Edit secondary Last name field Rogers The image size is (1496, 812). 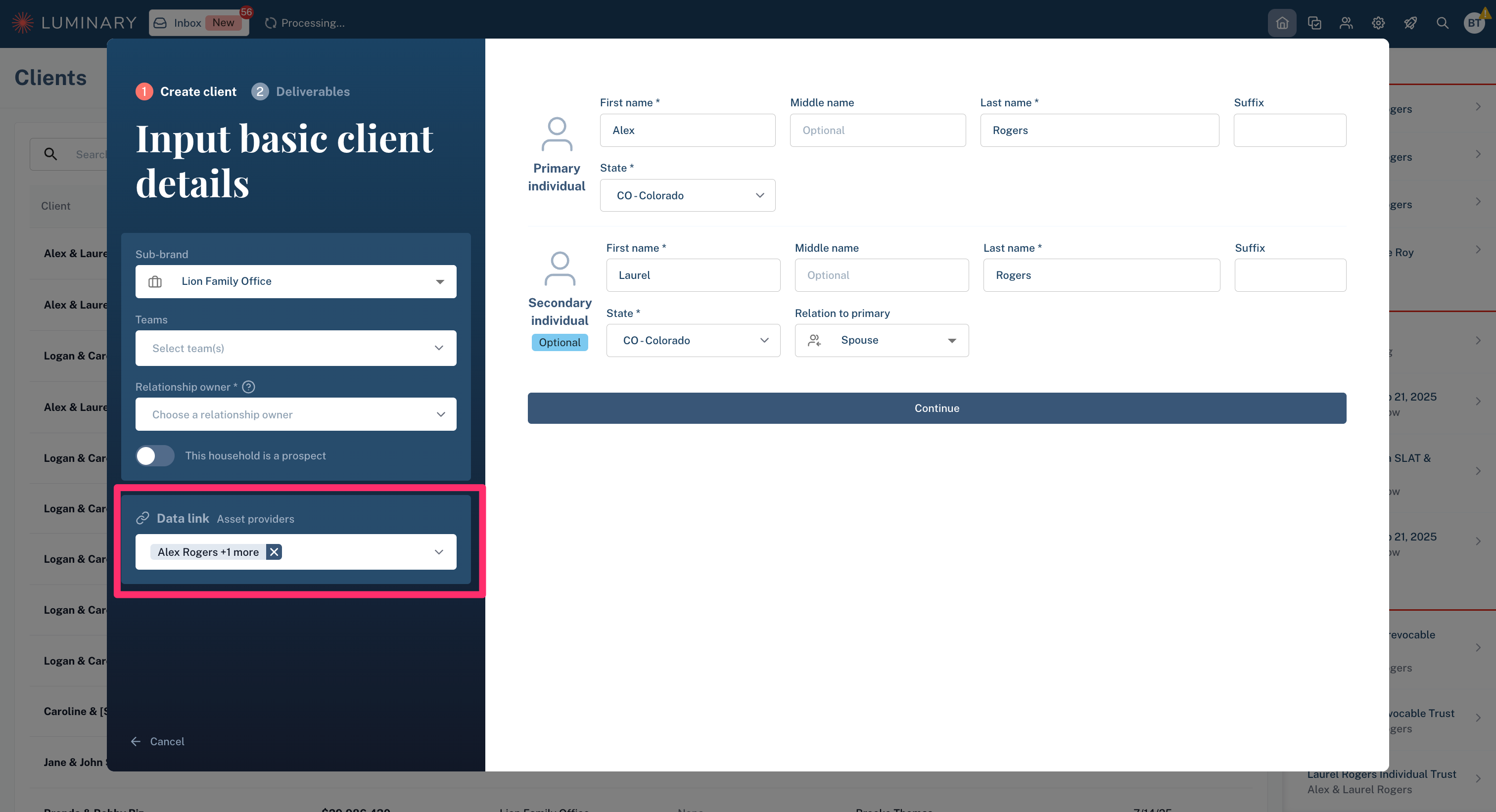pos(1102,275)
